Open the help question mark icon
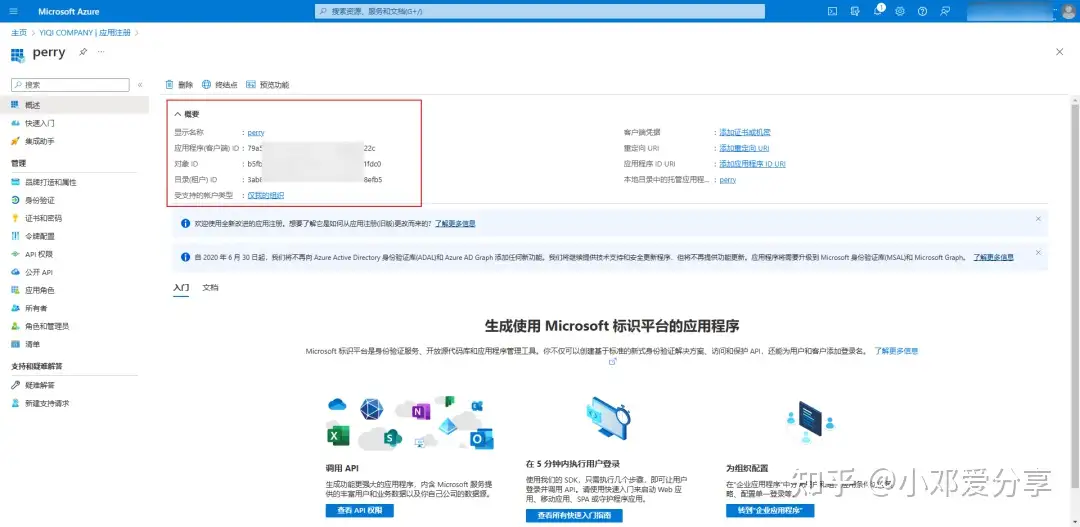The width and height of the screenshot is (1080, 527). click(x=922, y=11)
